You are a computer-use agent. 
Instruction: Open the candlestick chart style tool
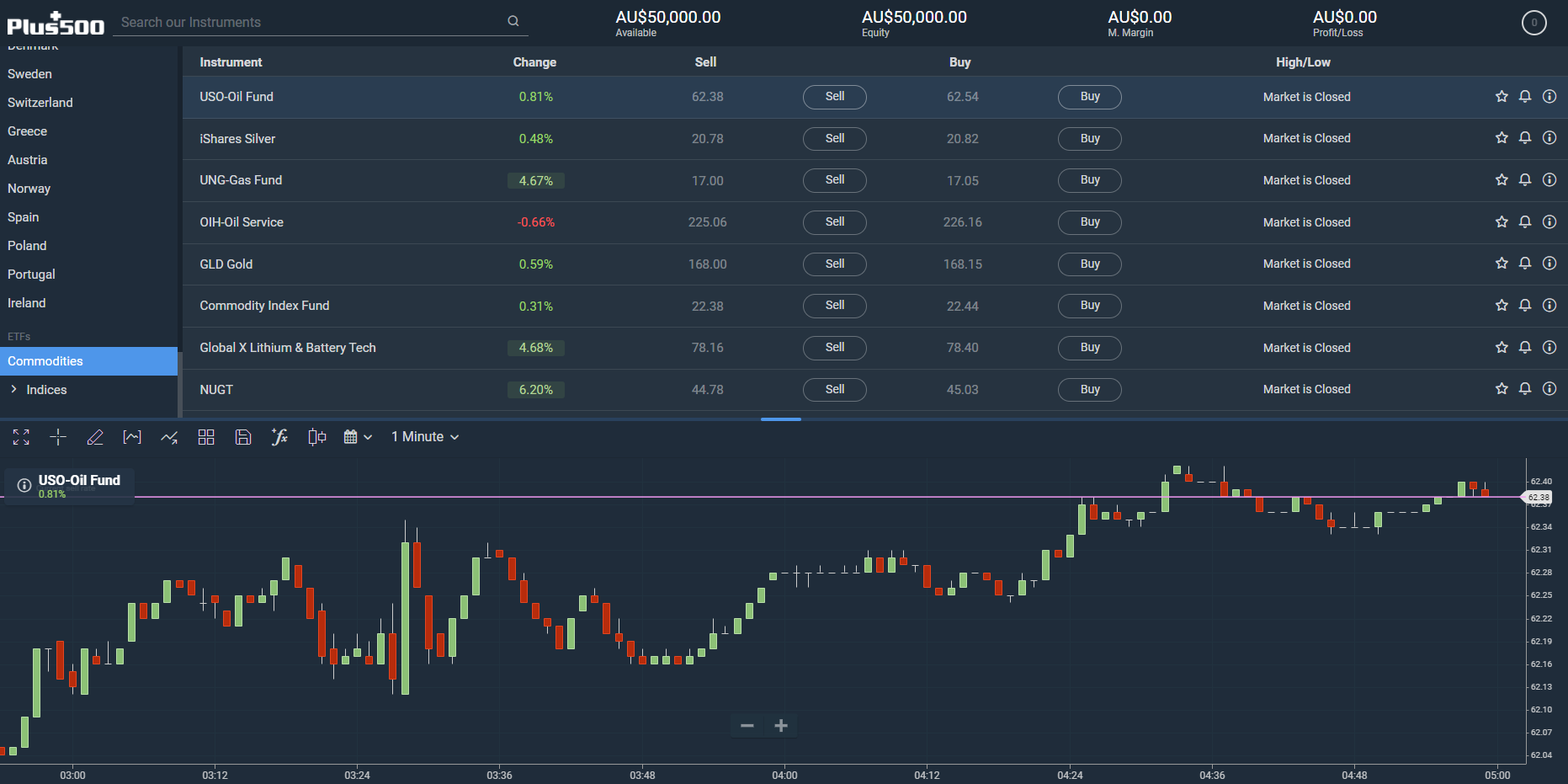316,437
